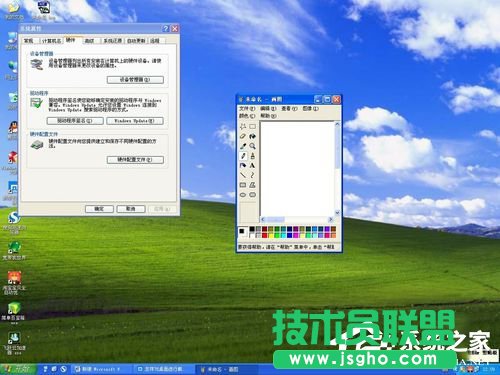
Task: Select the Pick Color eyedropper tool
Action: (243, 146)
